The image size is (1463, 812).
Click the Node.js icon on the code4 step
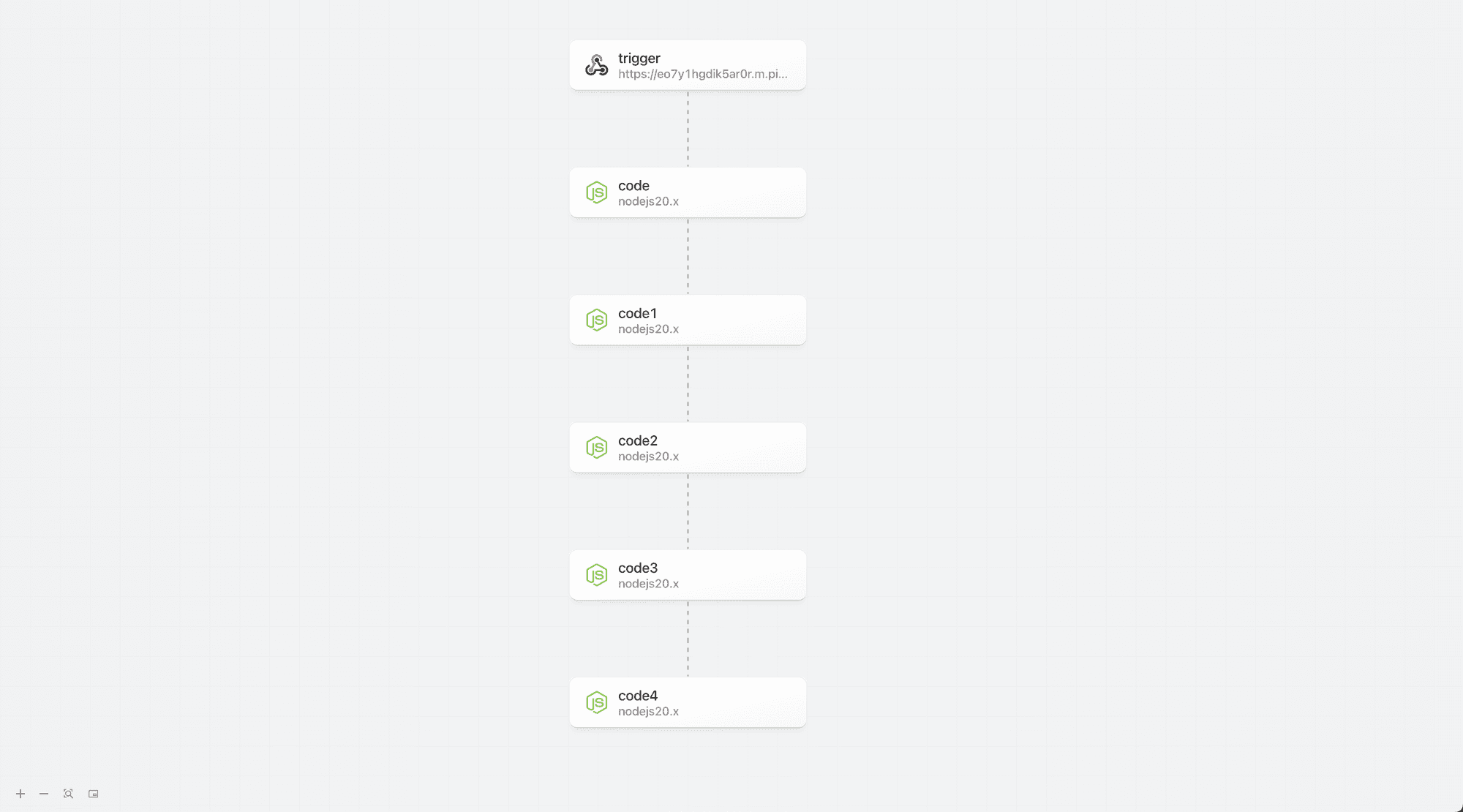pos(597,702)
